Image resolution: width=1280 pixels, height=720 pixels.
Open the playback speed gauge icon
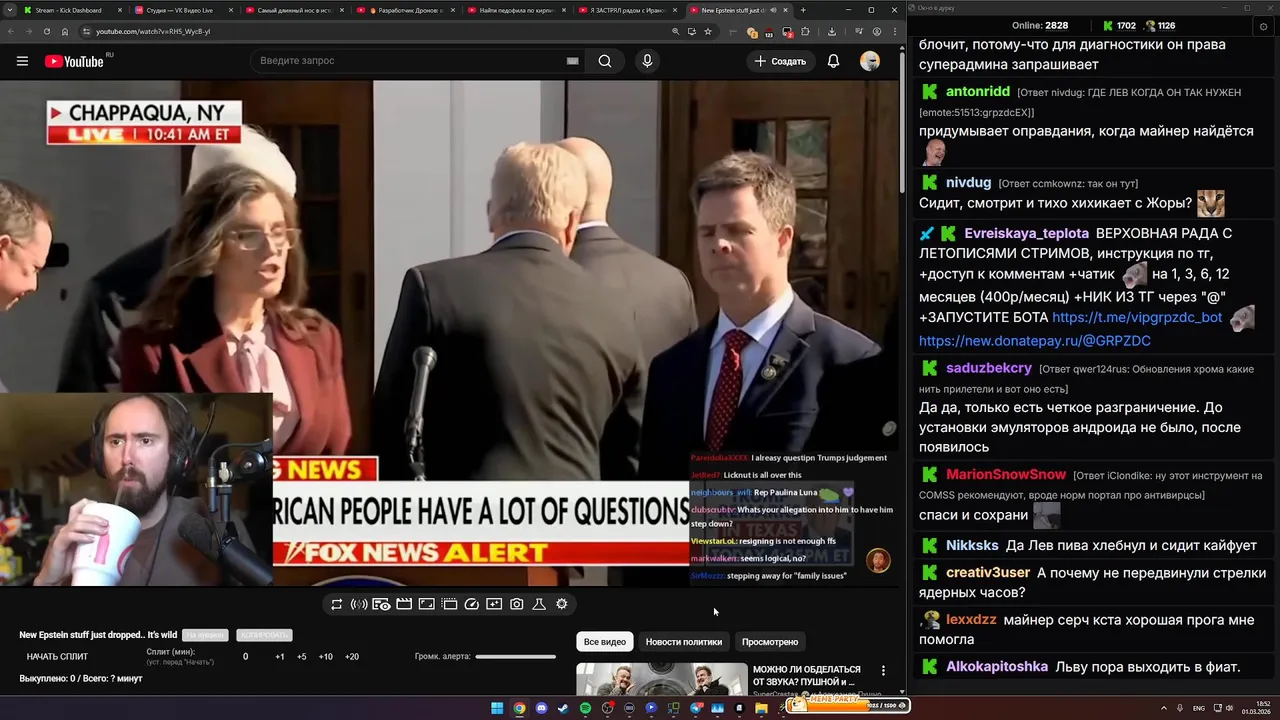tap(472, 604)
